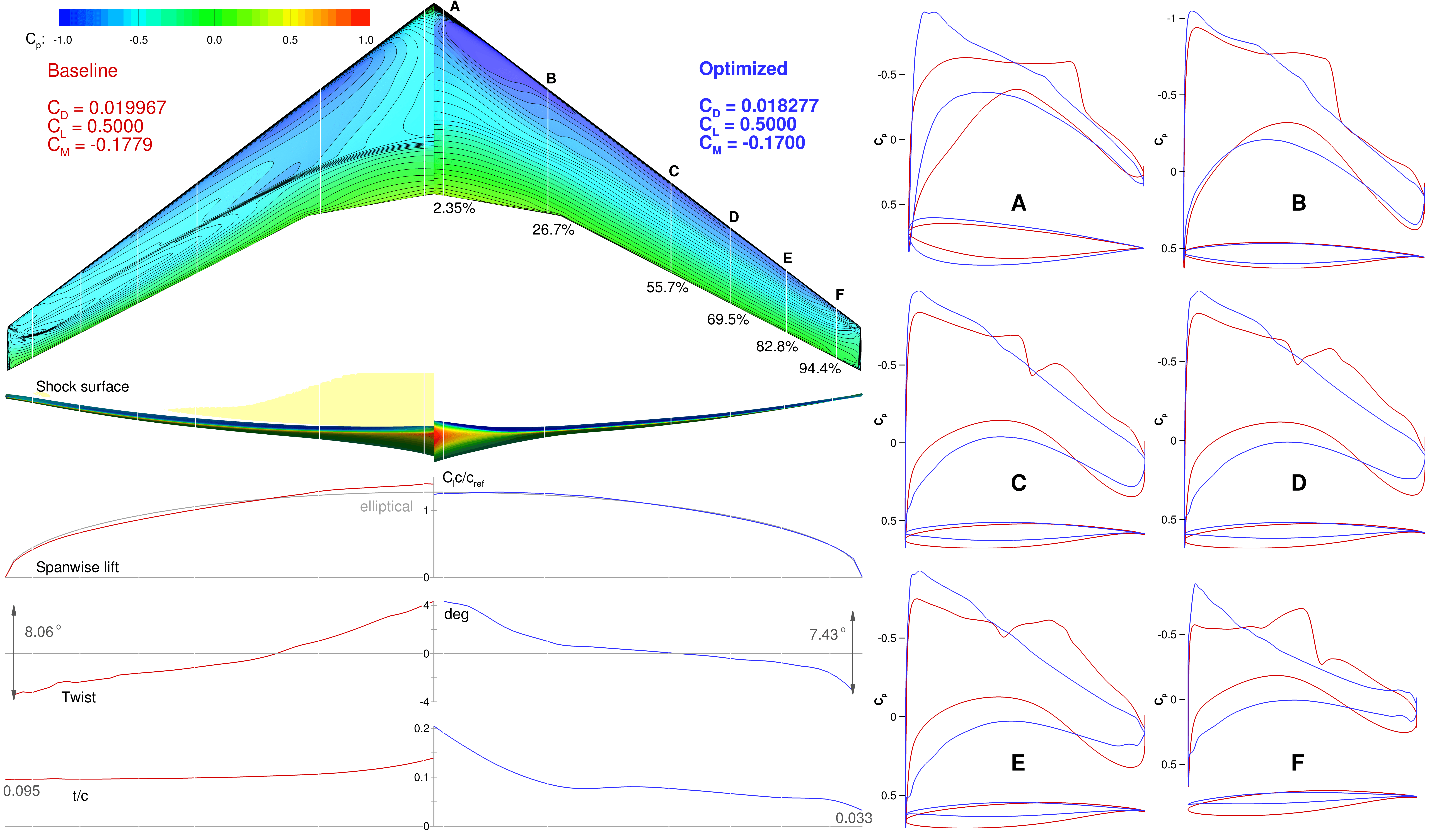Screen dimensions: 1432x840
Task: Click optimized tip thickness value '0.033'
Action: click(853, 818)
